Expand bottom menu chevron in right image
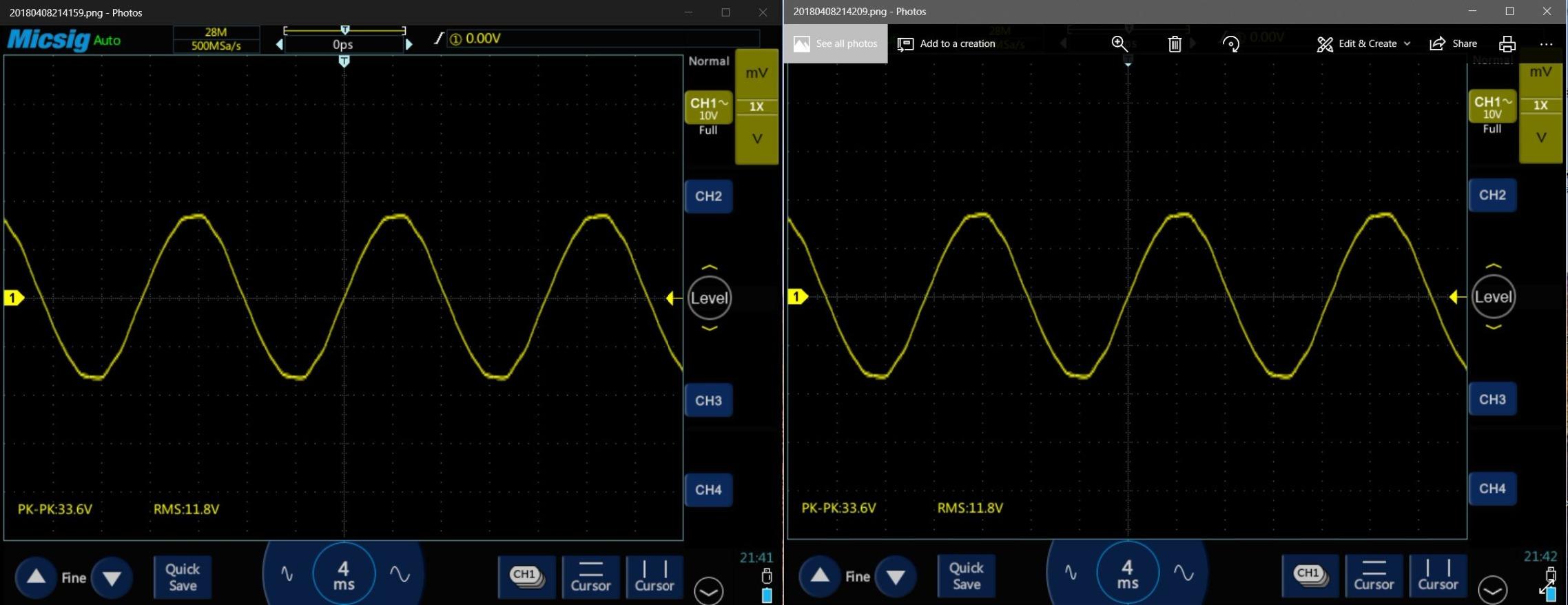This screenshot has height=605, width=1568. pyautogui.click(x=1492, y=590)
